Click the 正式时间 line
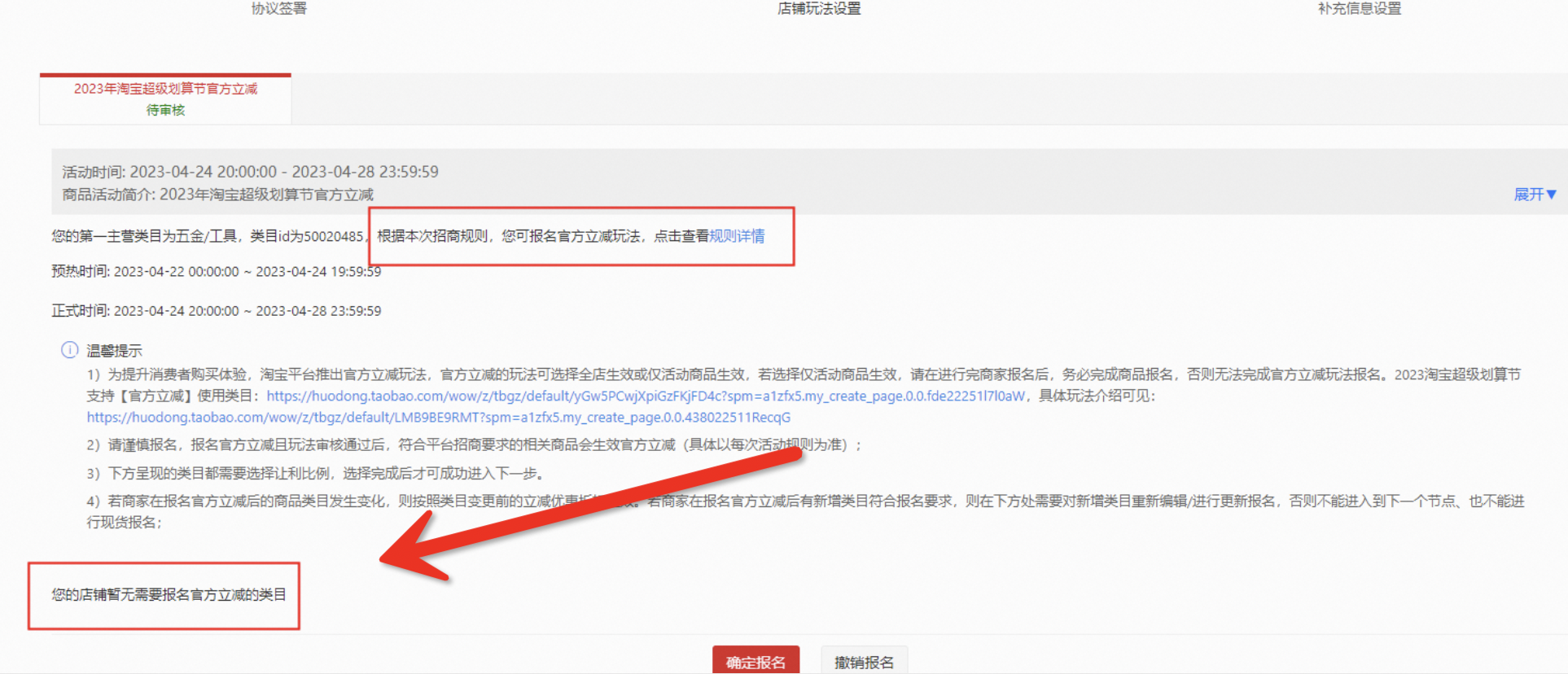 [217, 311]
